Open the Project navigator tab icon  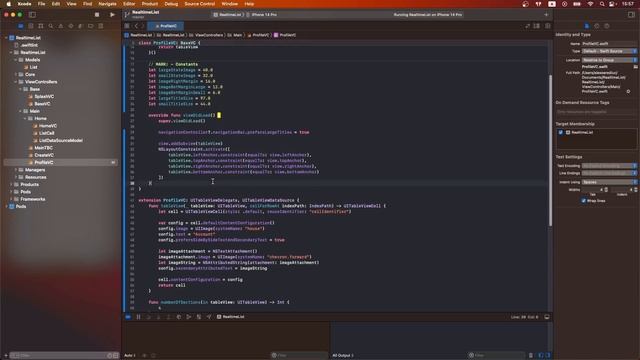(x=20, y=26)
